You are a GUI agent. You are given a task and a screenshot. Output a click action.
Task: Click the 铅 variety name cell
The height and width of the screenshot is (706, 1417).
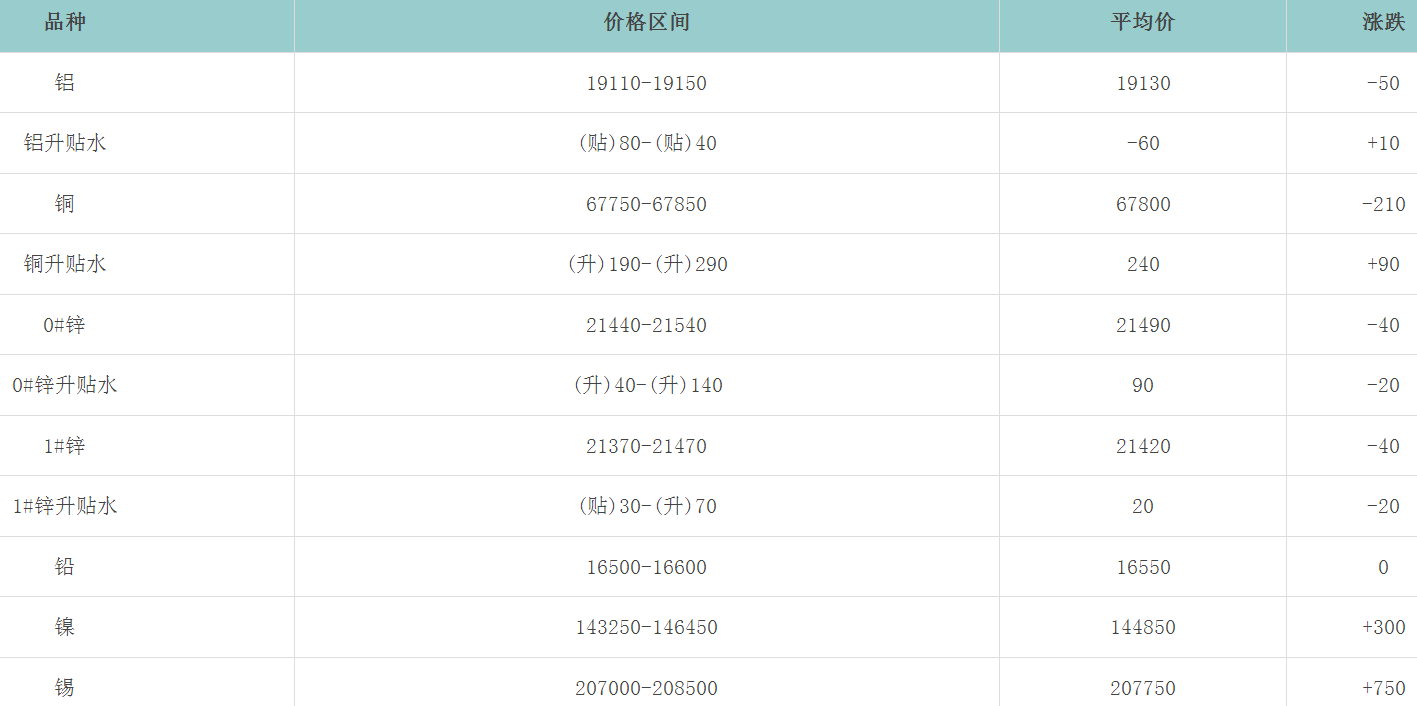65,567
